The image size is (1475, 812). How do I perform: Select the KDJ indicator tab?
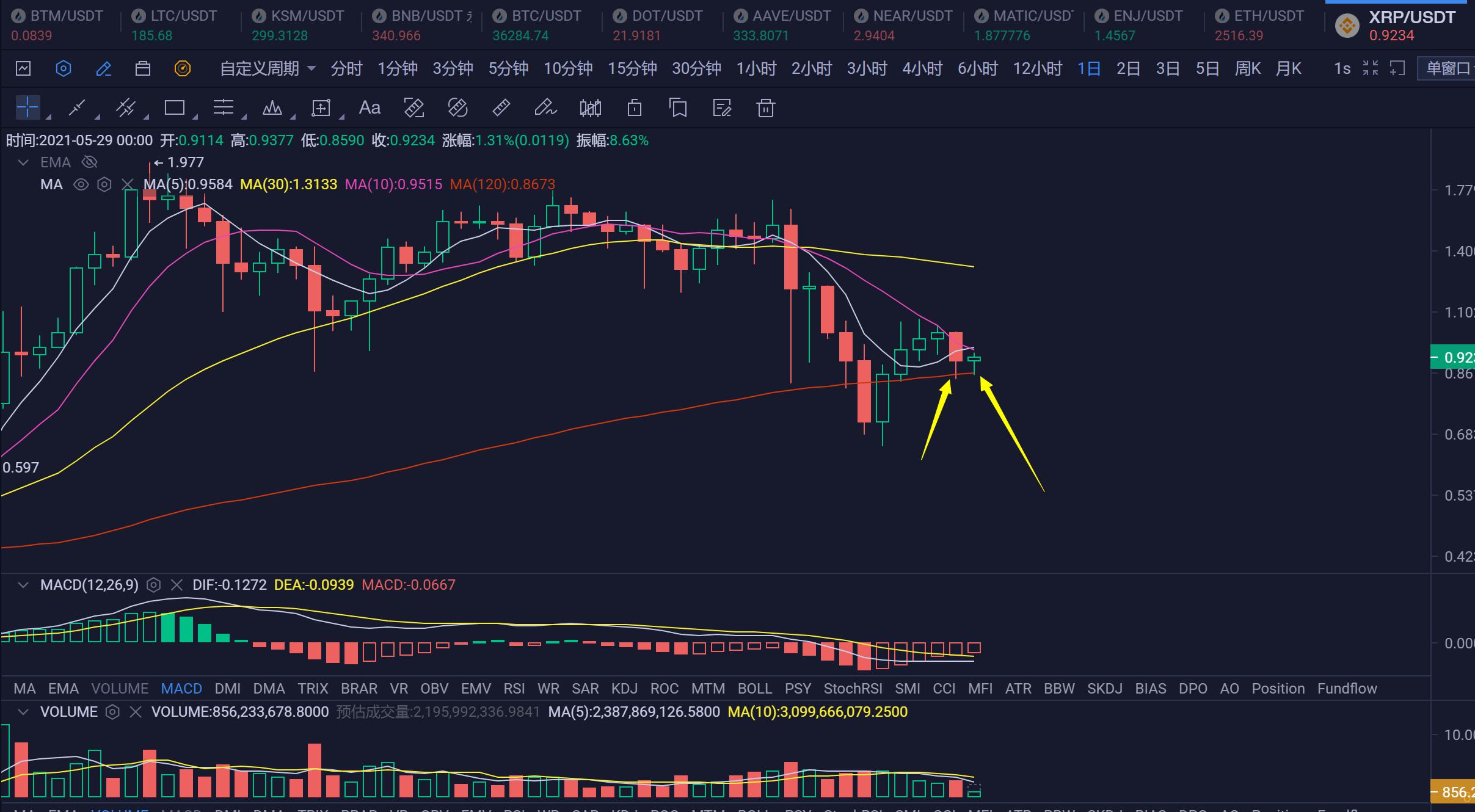coord(624,689)
